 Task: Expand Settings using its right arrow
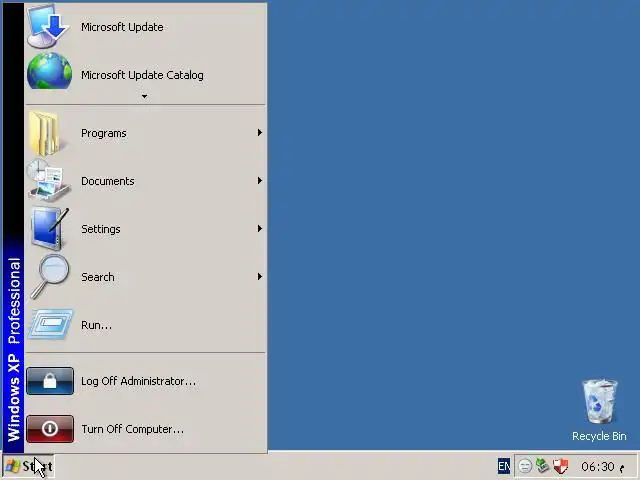coord(260,229)
